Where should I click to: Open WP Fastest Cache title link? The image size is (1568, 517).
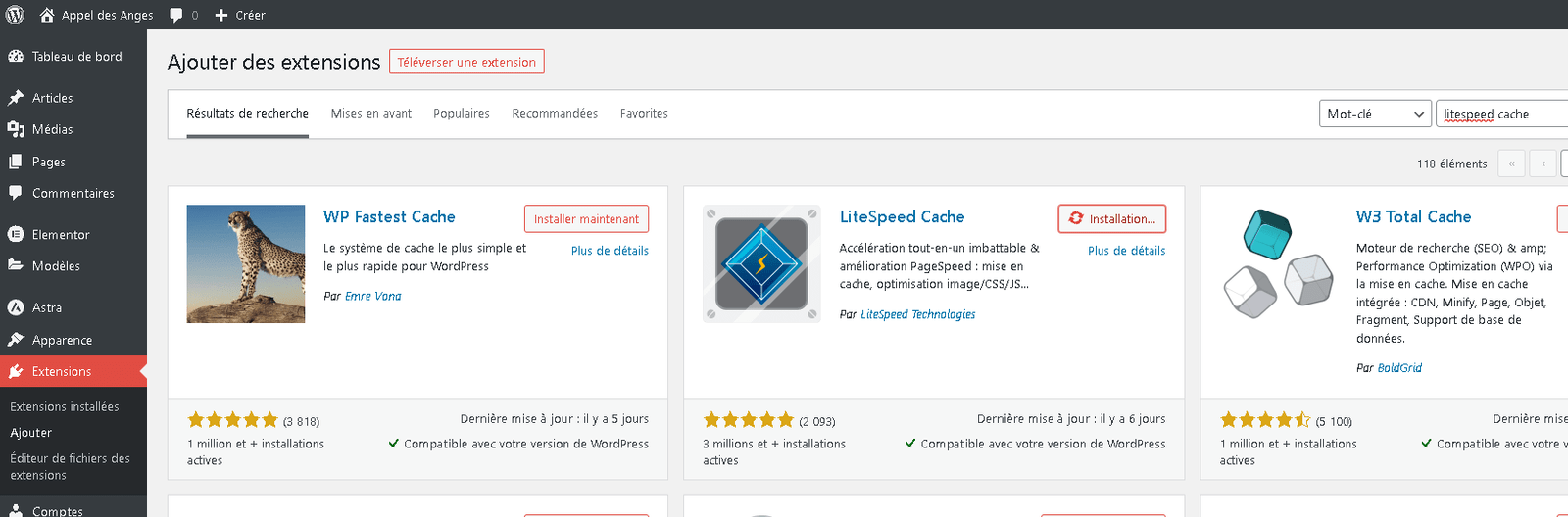point(389,217)
